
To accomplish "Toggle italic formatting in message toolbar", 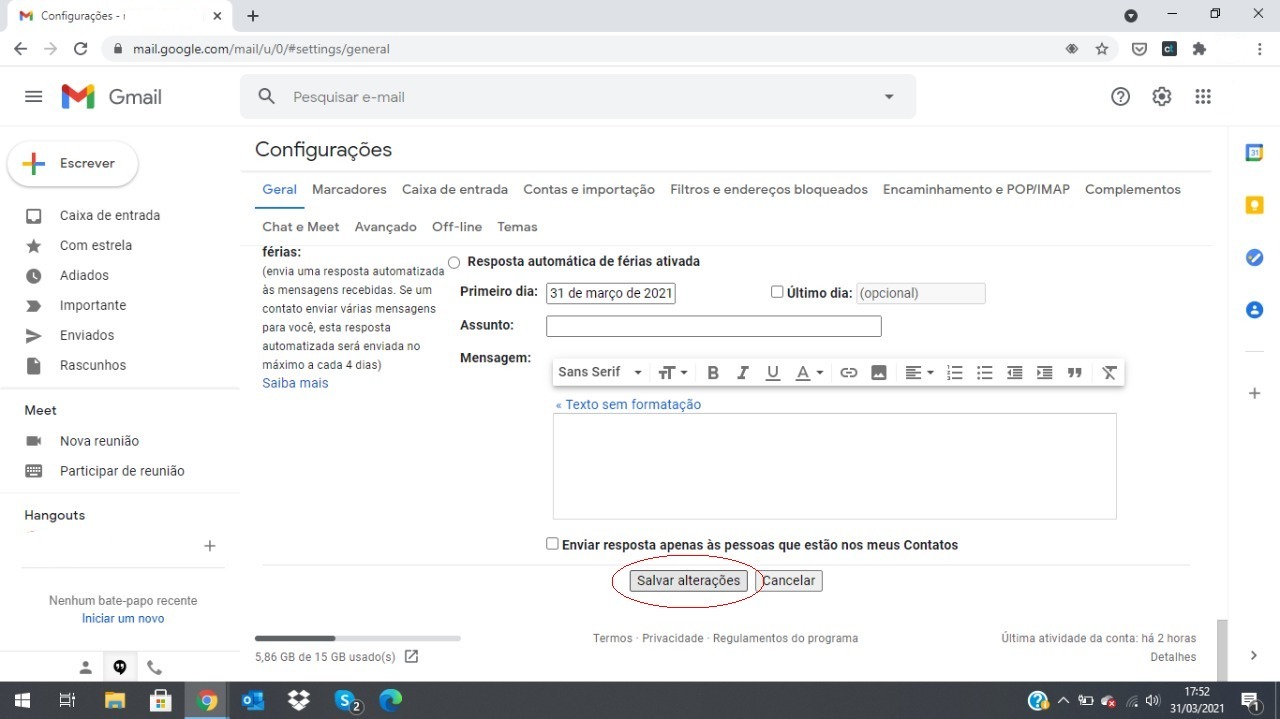I will (x=743, y=372).
